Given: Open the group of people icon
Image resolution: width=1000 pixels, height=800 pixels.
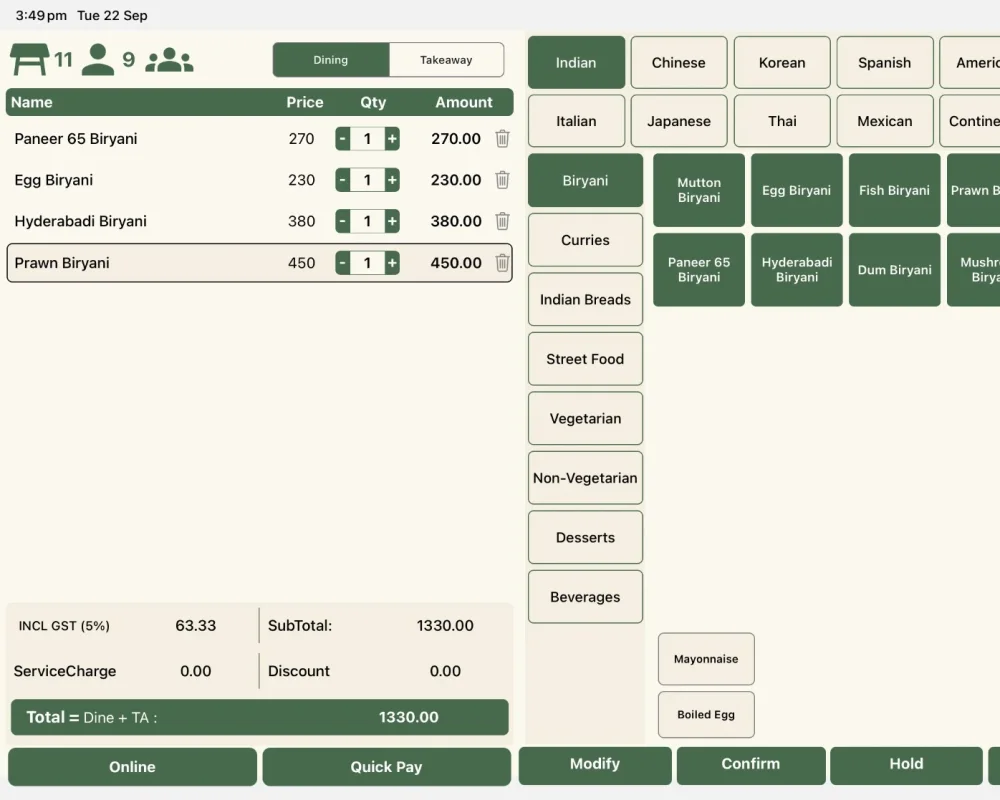Looking at the screenshot, I should 169,60.
